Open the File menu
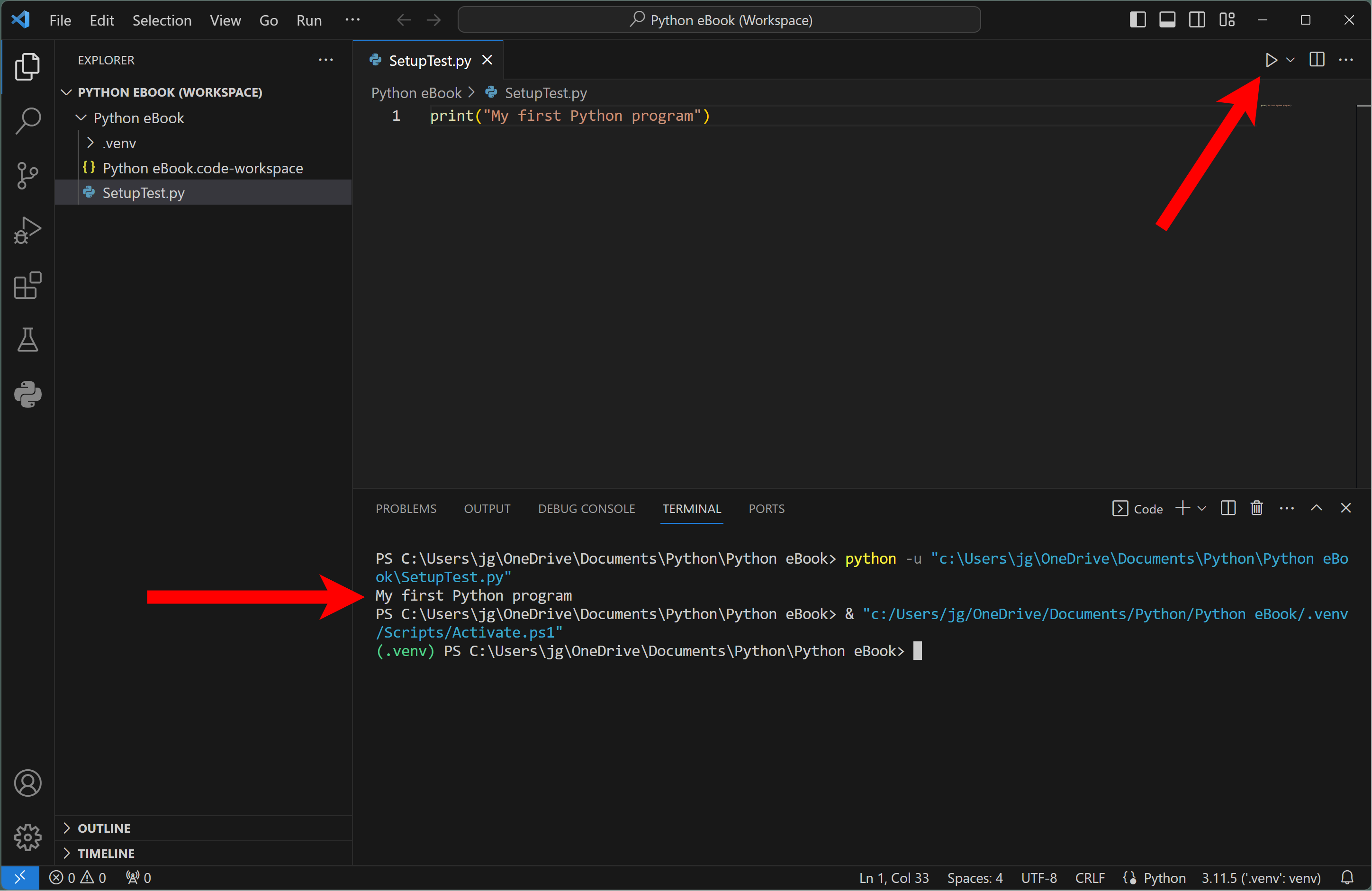 click(x=60, y=20)
